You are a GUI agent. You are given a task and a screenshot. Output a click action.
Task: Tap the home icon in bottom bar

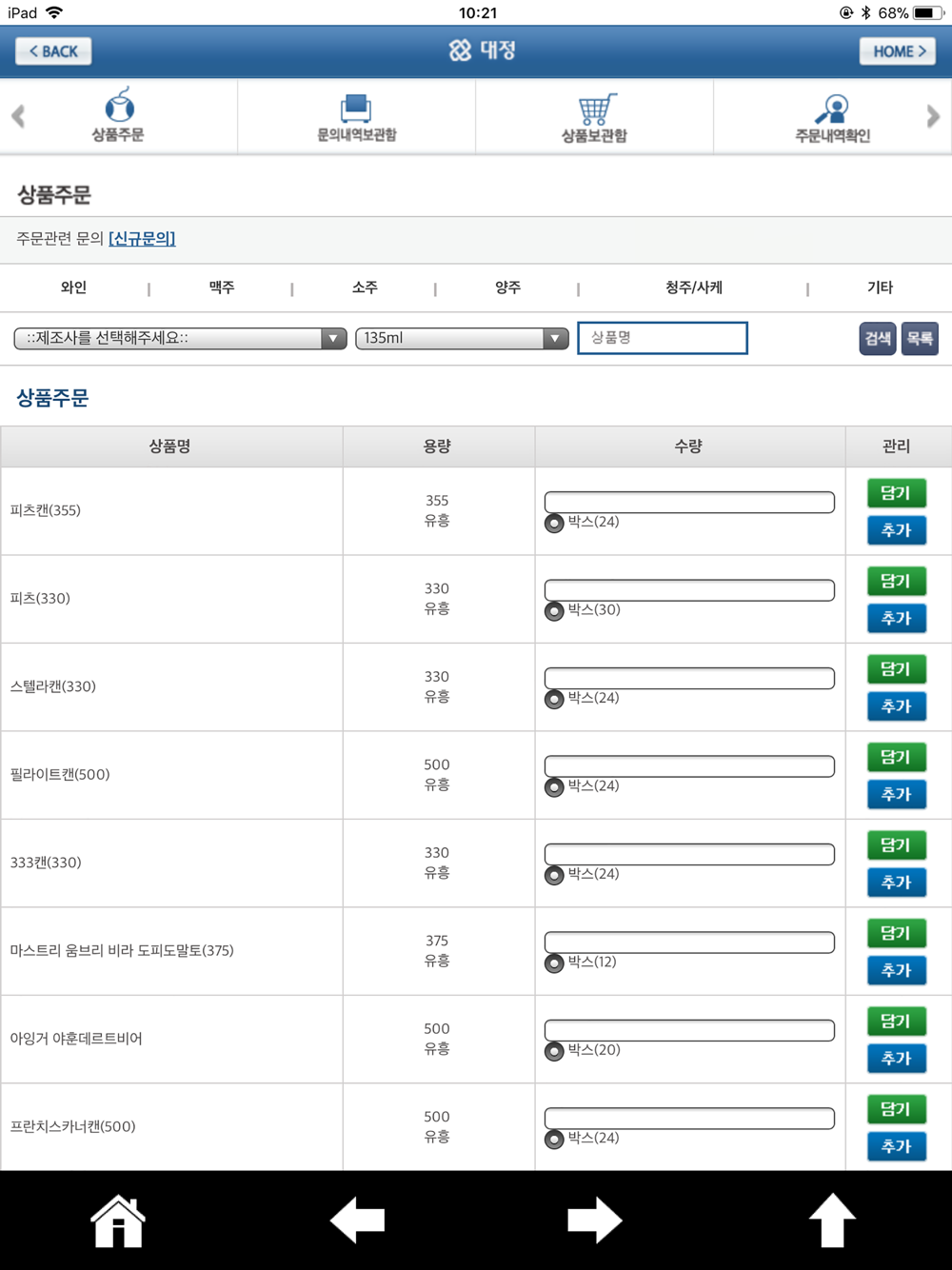[118, 1220]
